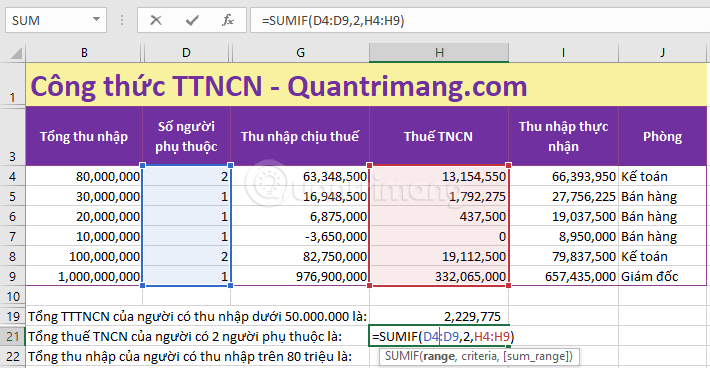This screenshot has height=368, width=710.
Task: Open Insert Function with the fx icon
Action: pos(228,20)
